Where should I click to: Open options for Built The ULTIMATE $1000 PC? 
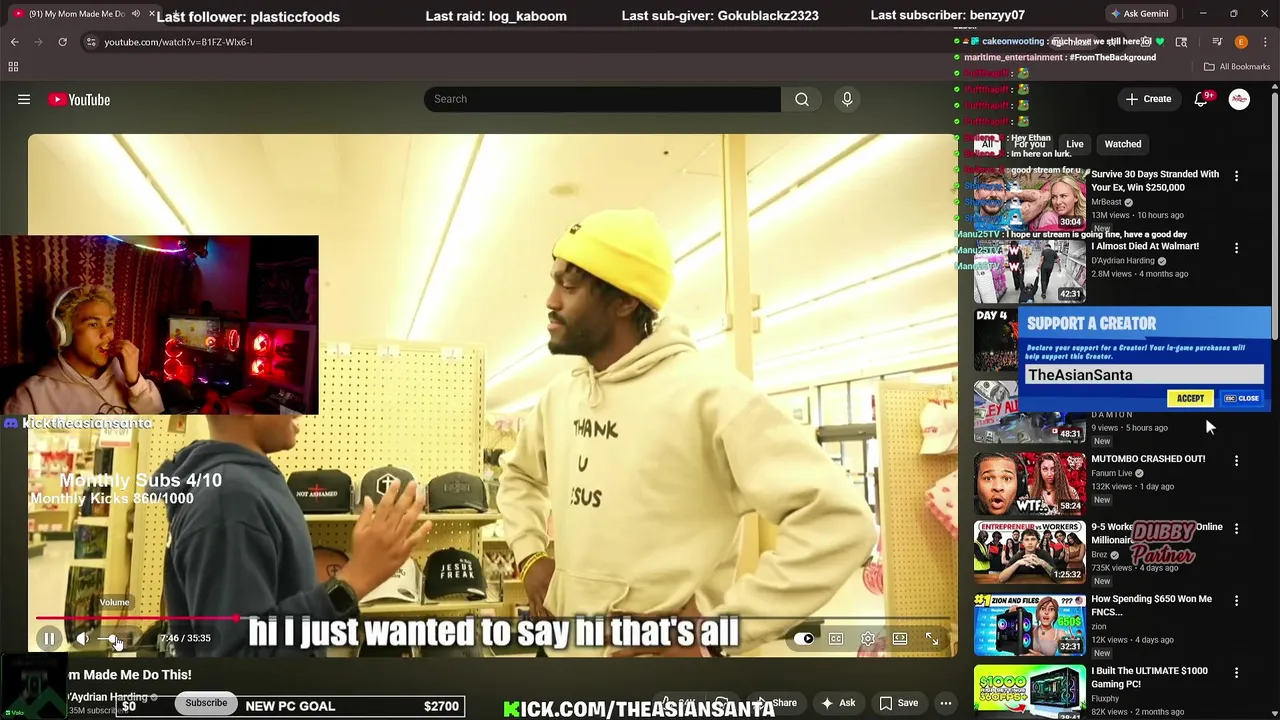[1236, 673]
